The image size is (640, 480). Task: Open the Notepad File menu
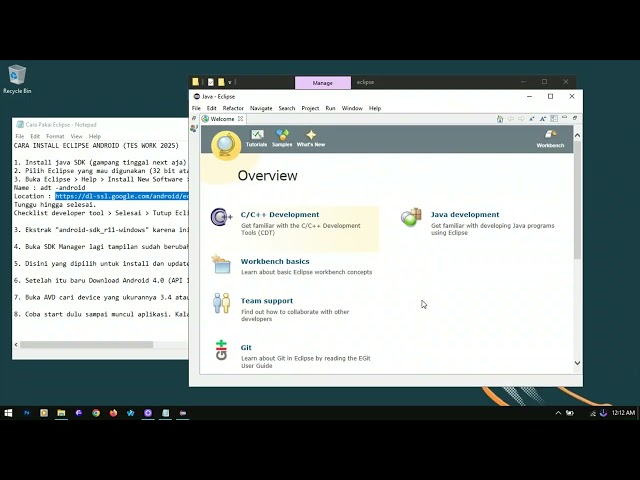point(20,136)
